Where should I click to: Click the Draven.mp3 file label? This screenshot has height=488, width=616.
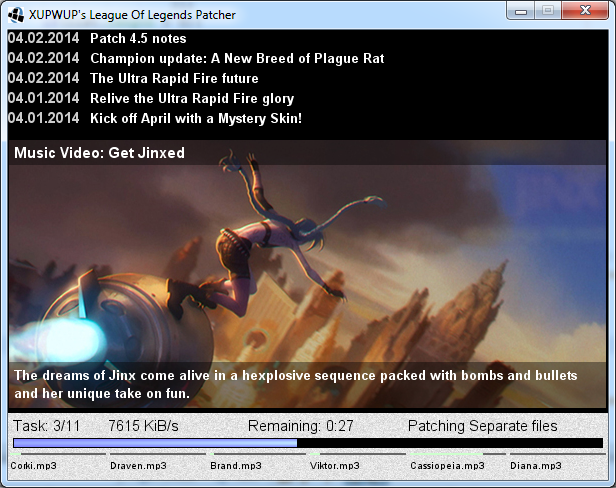tap(138, 466)
